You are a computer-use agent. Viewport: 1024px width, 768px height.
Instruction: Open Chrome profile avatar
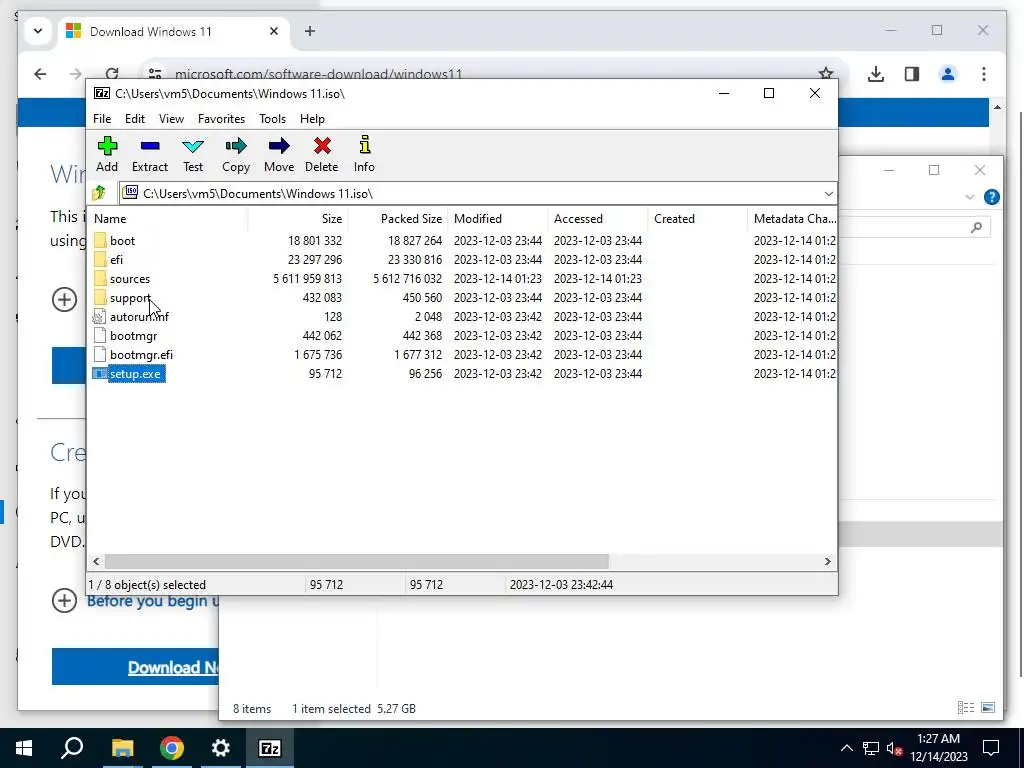coord(948,74)
